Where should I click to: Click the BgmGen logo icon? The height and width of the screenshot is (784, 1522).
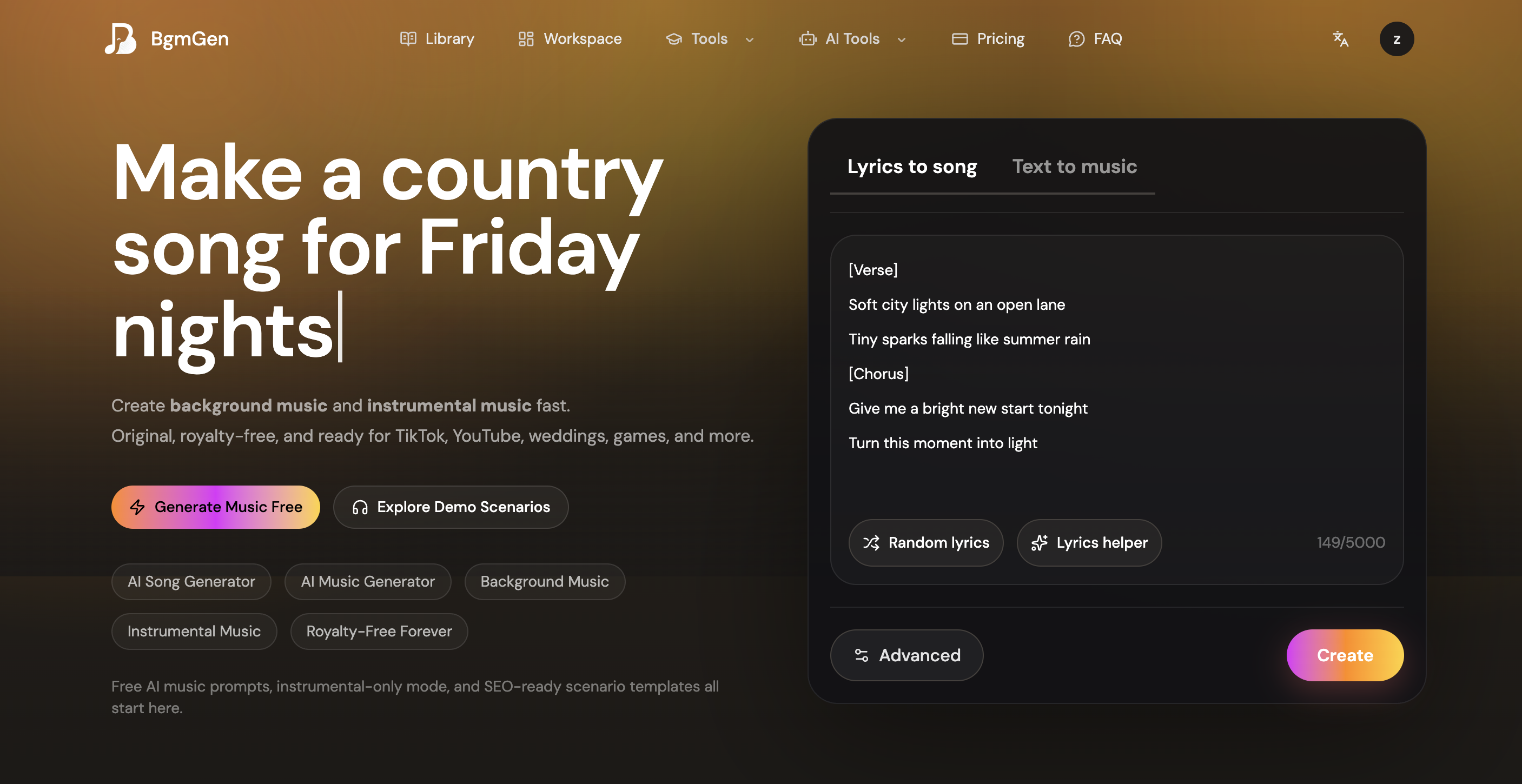121,39
